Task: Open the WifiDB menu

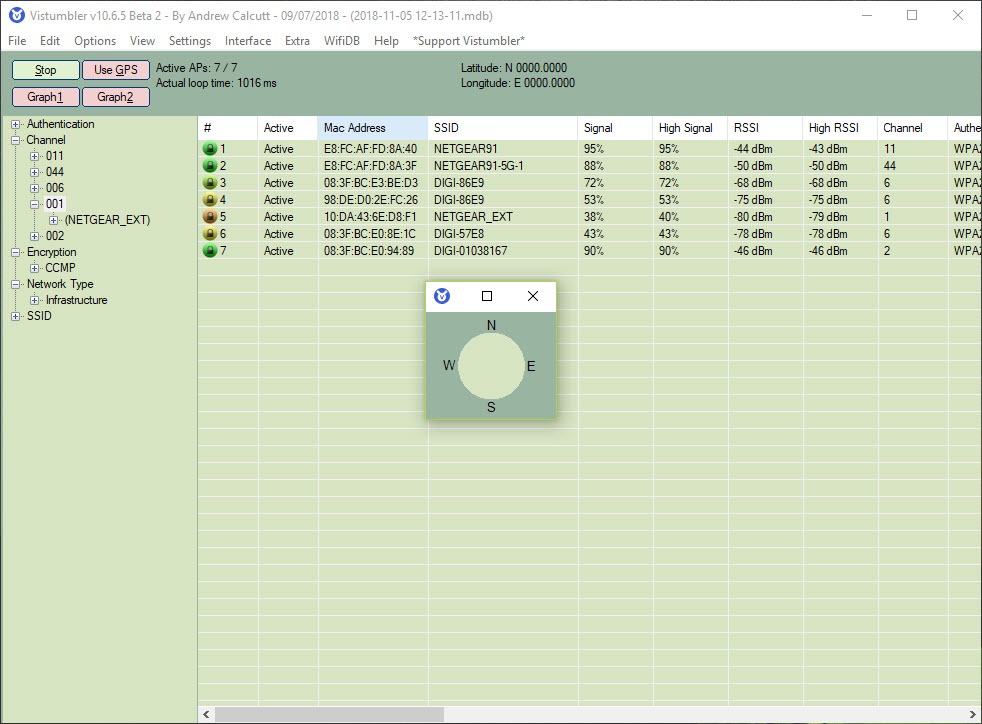Action: click(x=342, y=41)
